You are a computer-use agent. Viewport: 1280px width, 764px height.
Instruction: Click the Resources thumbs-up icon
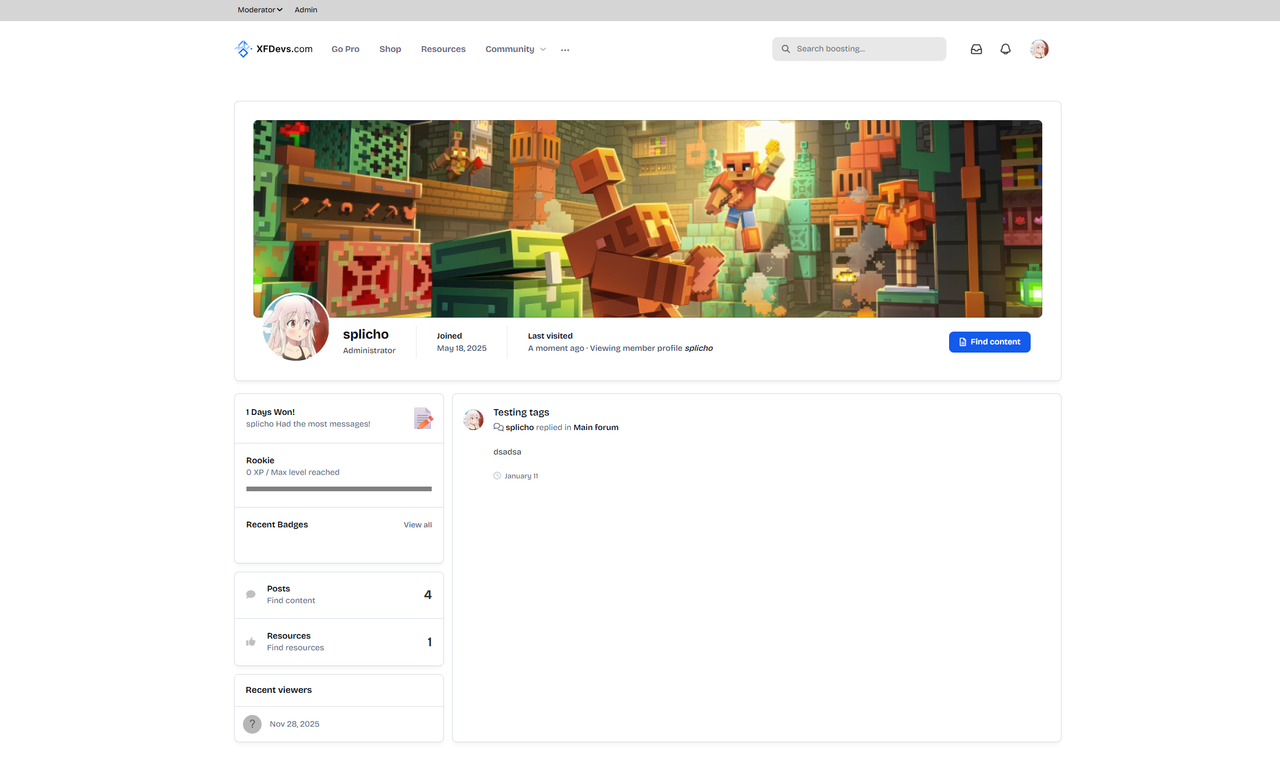(251, 642)
